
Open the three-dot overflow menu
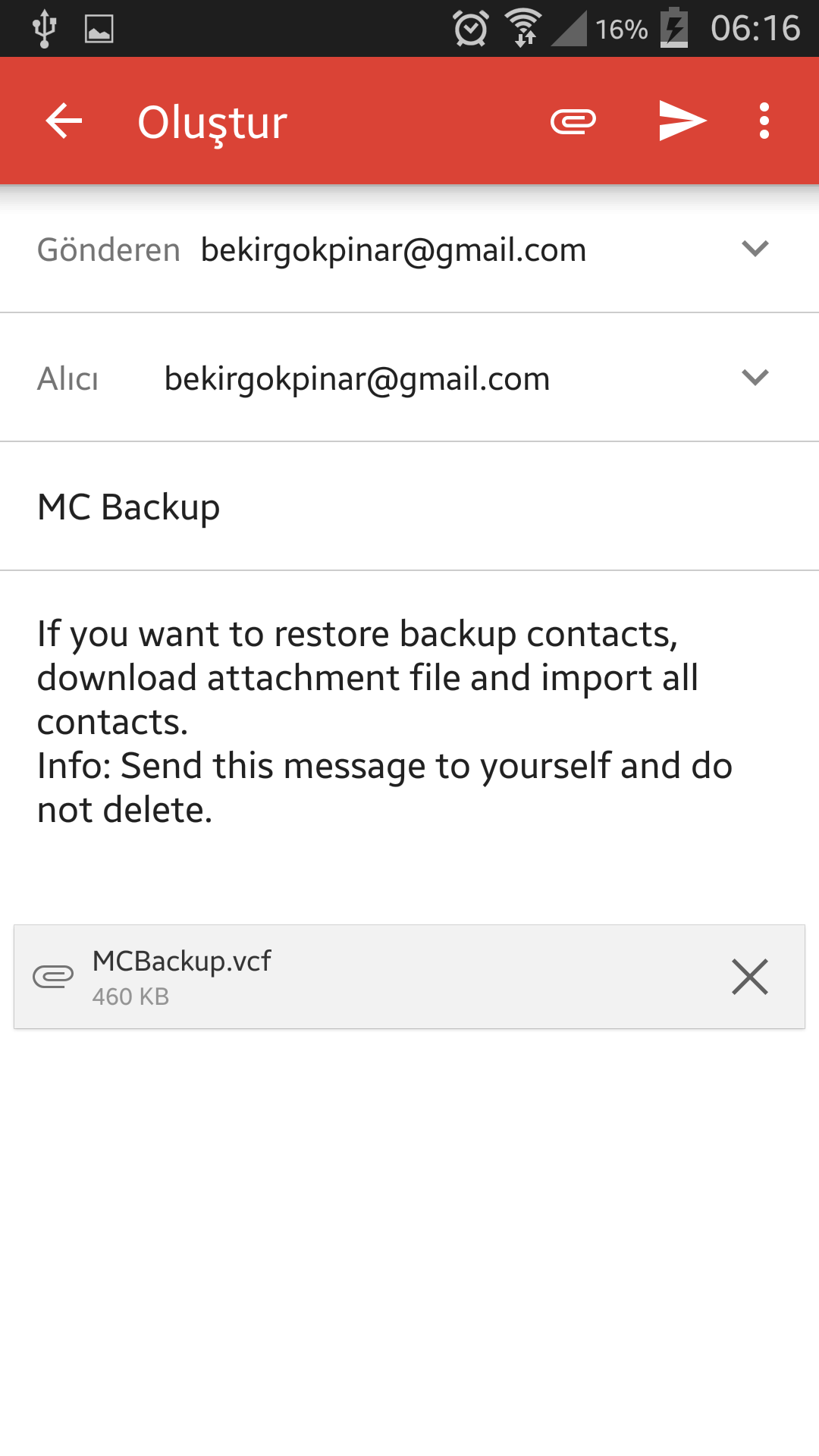tap(764, 121)
